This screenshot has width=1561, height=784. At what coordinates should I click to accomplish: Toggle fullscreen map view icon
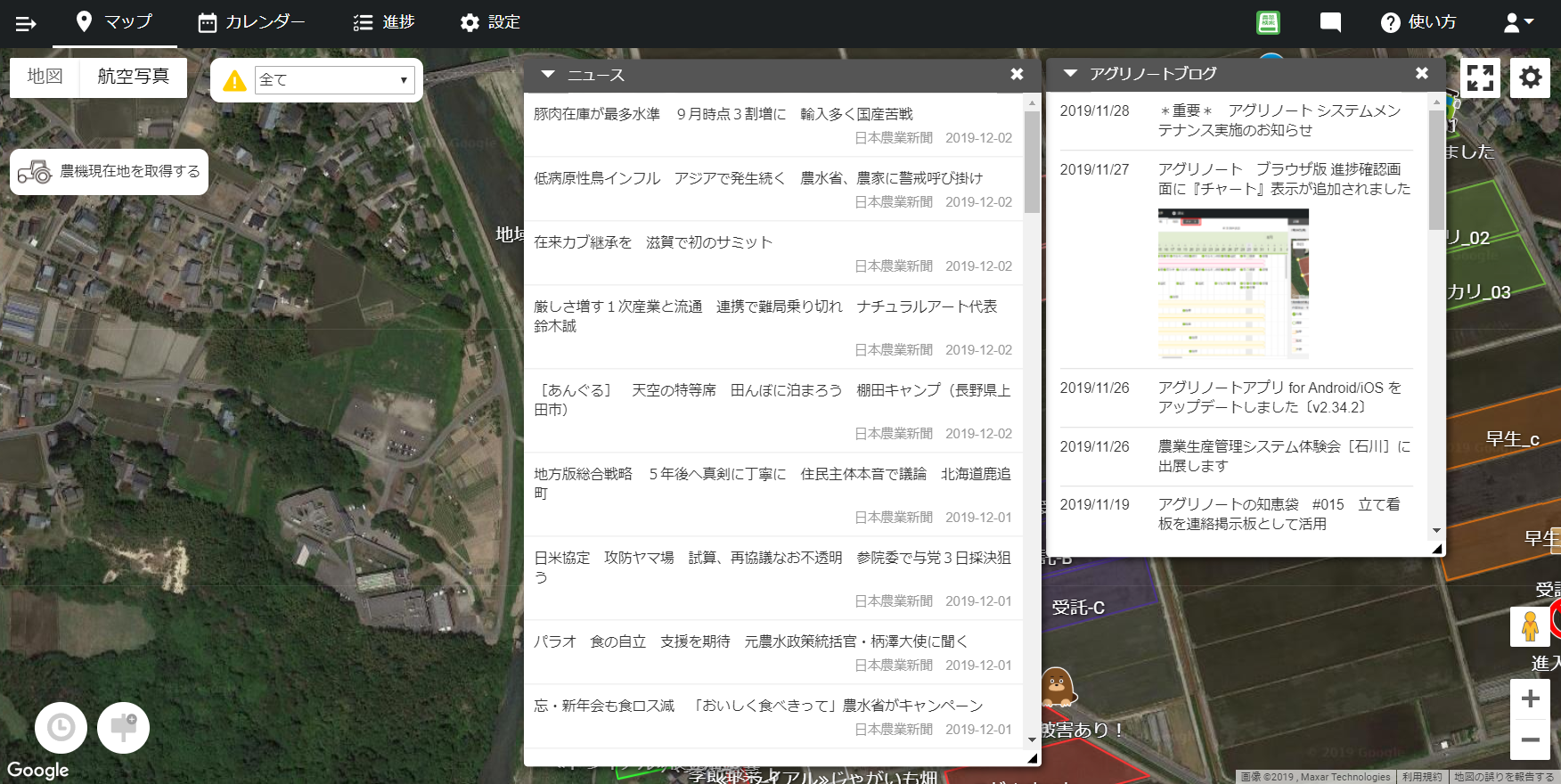(1480, 78)
